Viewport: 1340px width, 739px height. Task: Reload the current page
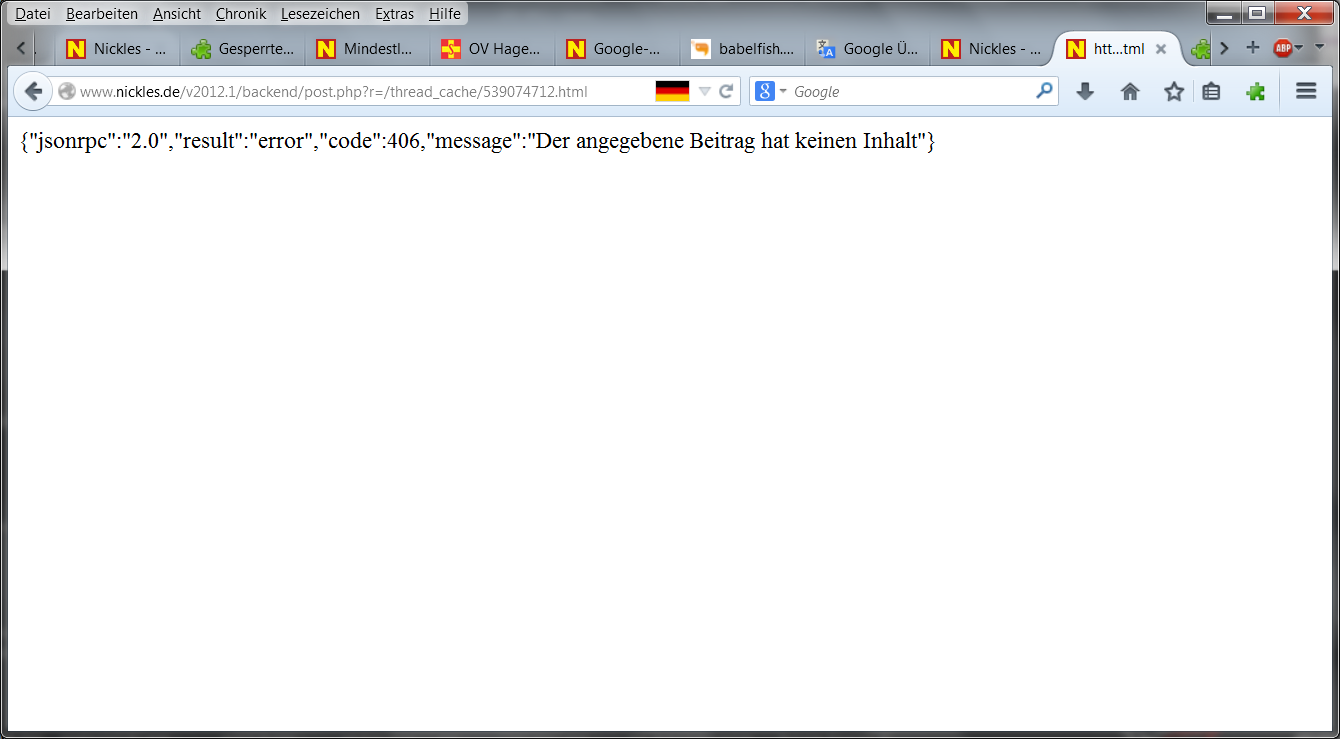(727, 92)
